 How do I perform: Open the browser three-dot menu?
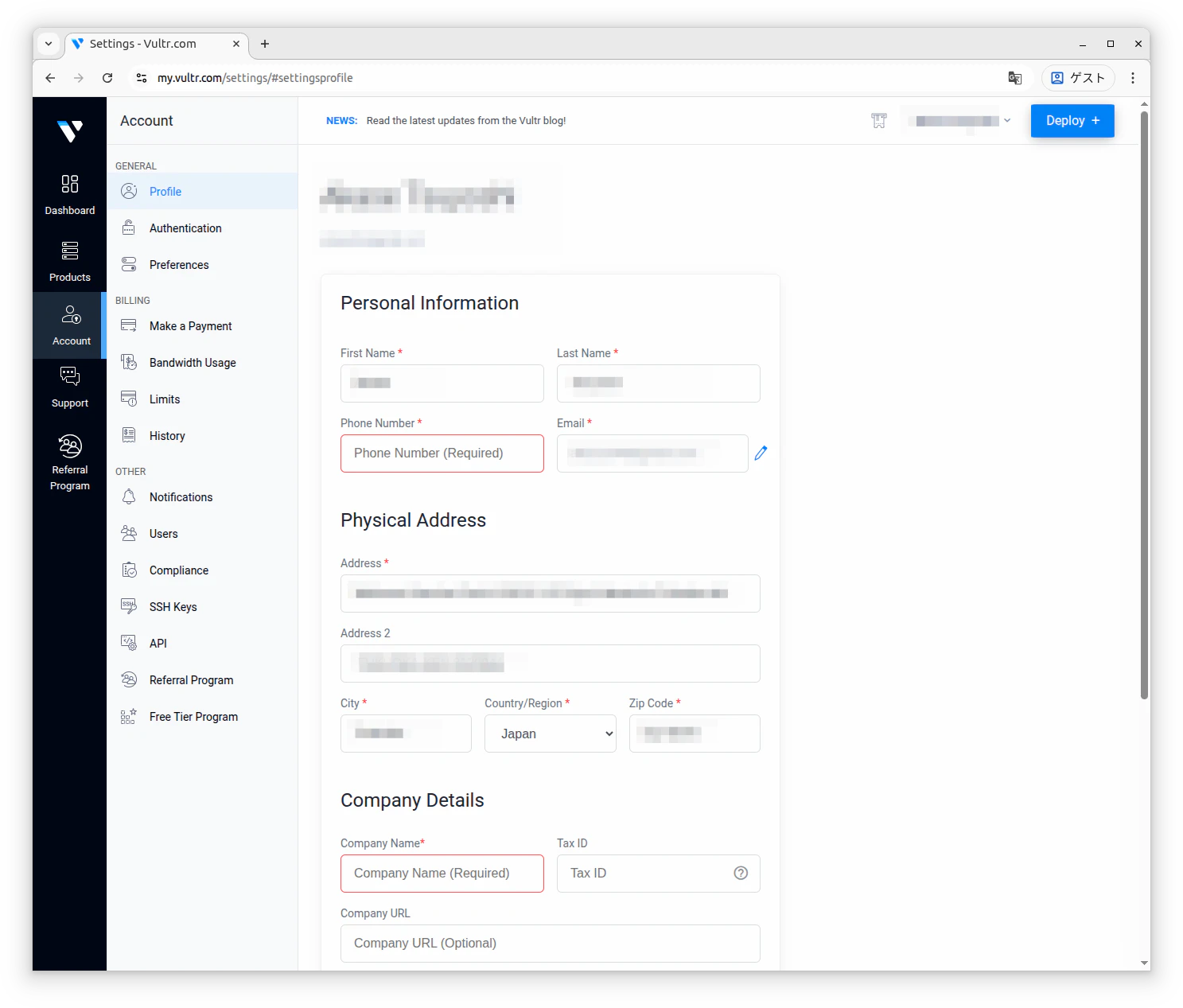1133,77
